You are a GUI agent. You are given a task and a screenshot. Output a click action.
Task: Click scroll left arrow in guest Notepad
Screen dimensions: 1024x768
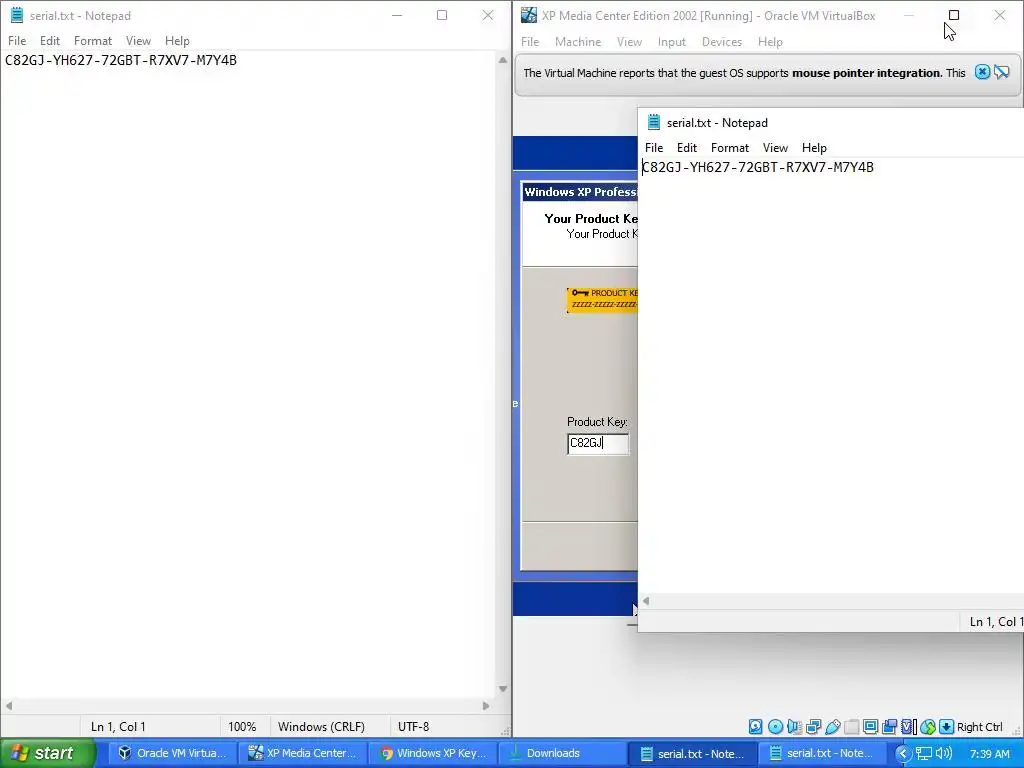coord(646,601)
